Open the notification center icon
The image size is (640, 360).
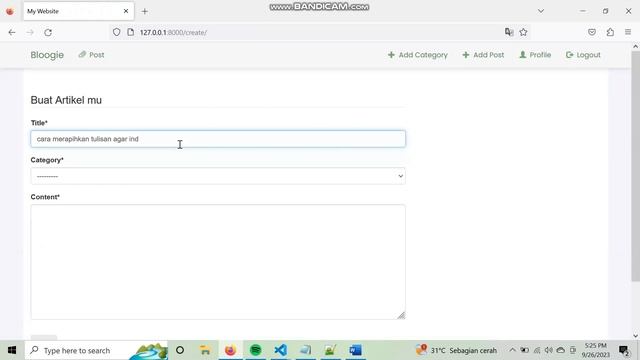coord(624,350)
